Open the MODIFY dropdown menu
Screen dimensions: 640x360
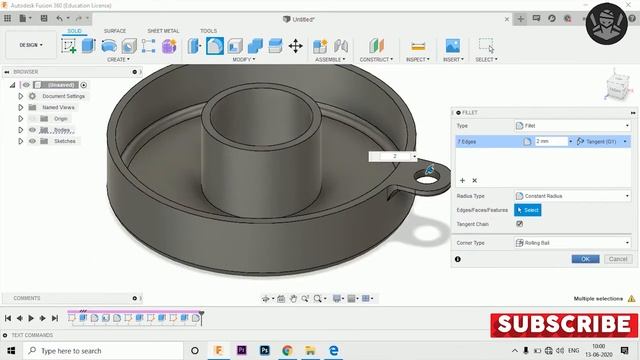click(x=244, y=60)
